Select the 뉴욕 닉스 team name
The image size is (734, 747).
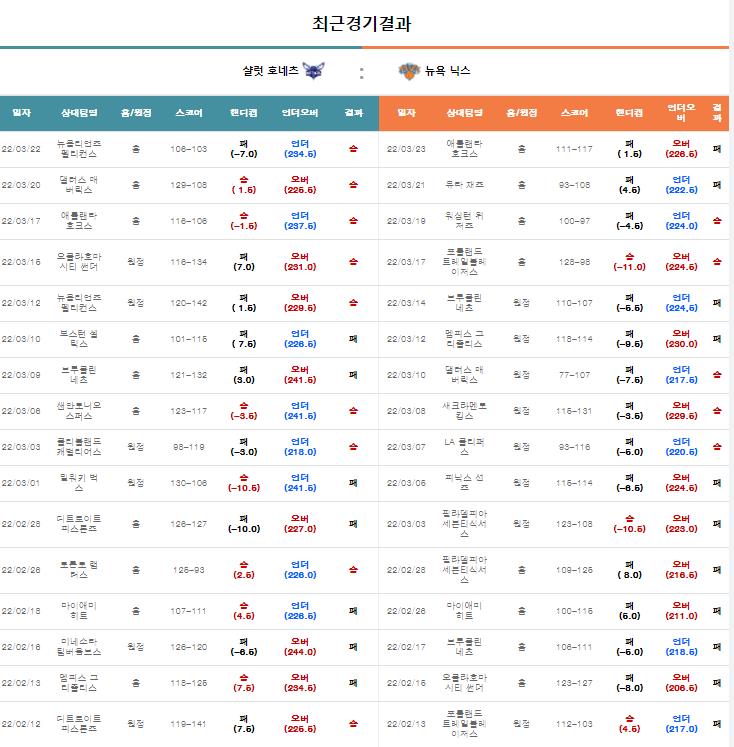(448, 71)
